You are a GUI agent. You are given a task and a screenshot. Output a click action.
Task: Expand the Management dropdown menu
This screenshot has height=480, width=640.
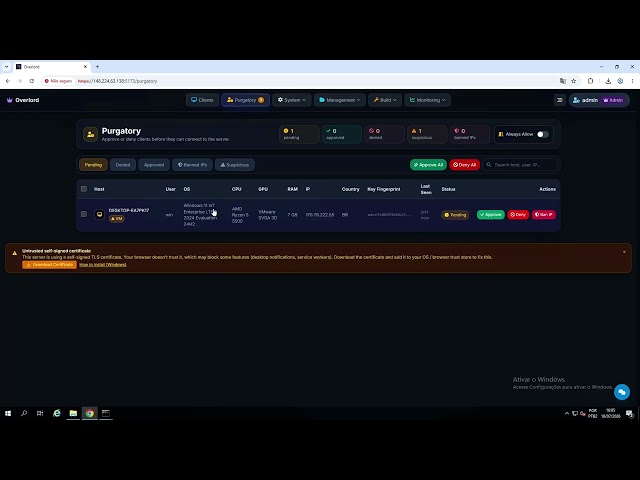[340, 100]
